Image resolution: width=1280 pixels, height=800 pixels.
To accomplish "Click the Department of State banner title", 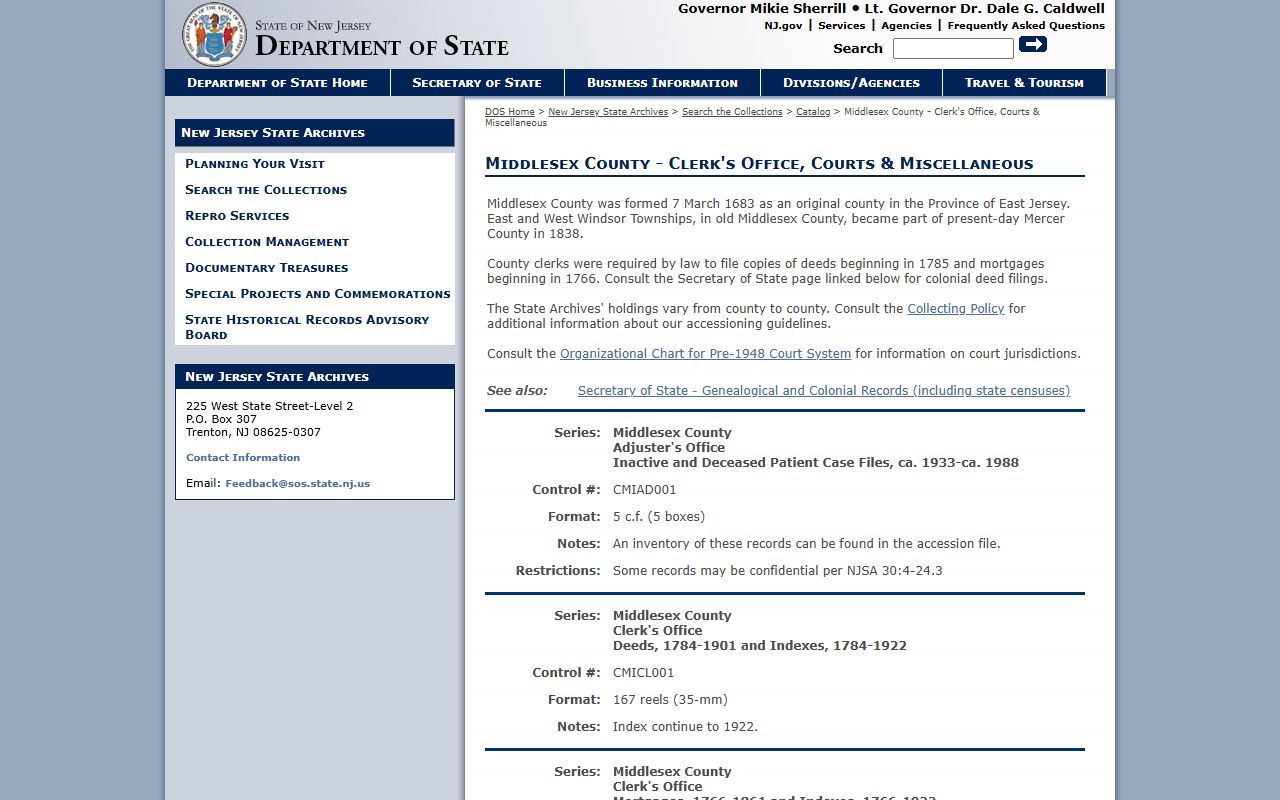I will pos(382,45).
